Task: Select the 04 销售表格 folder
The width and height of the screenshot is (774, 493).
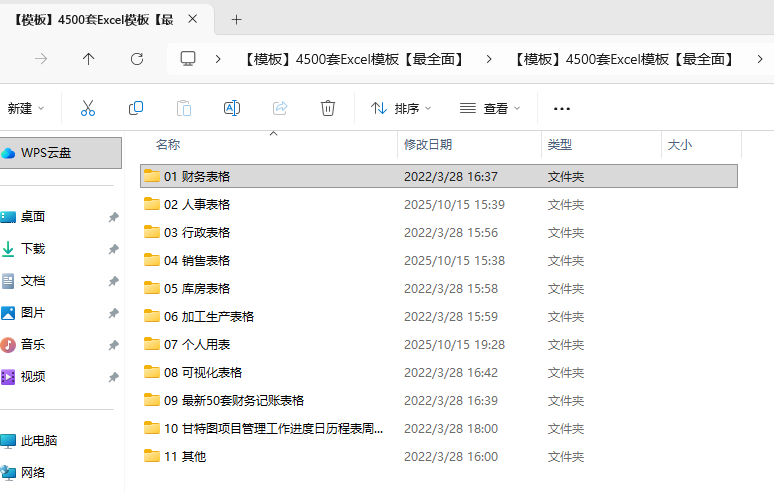Action: [x=439, y=260]
